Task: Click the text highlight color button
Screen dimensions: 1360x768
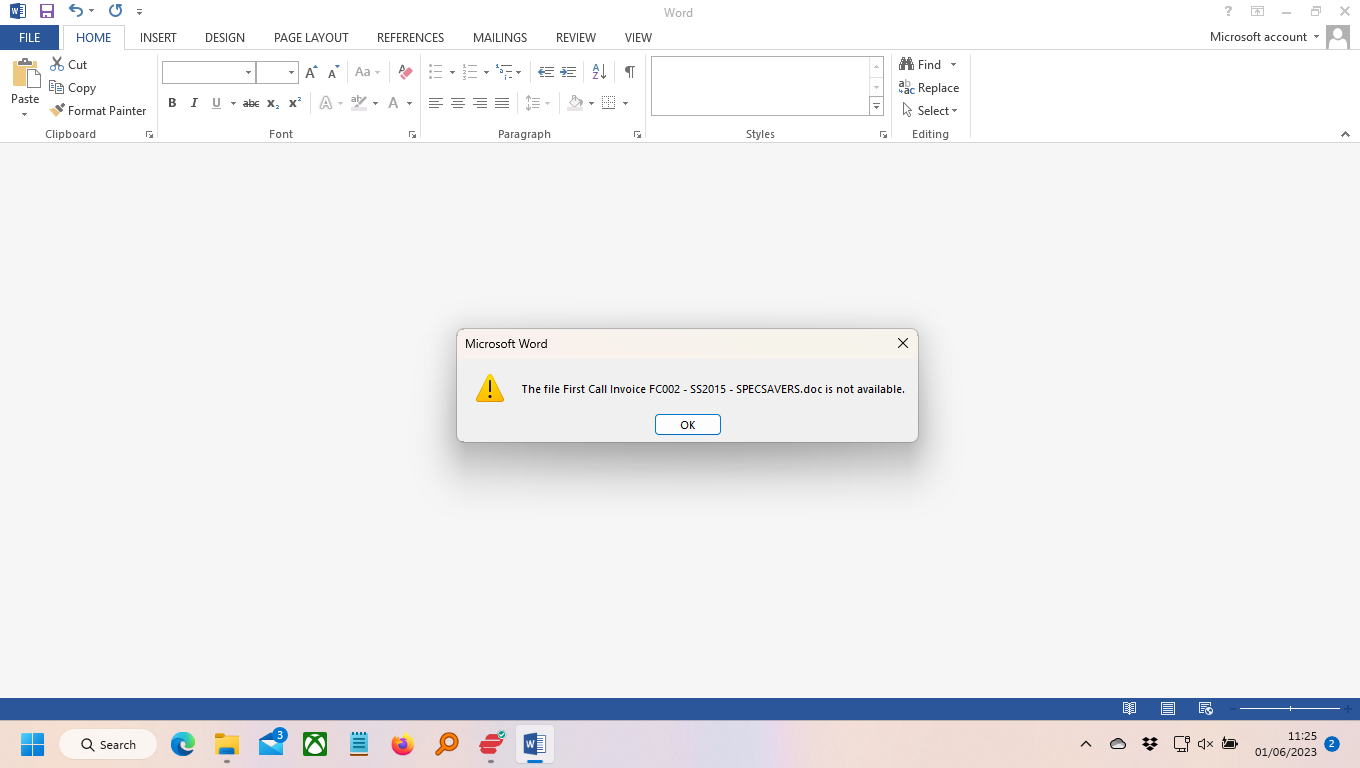Action: pyautogui.click(x=358, y=103)
